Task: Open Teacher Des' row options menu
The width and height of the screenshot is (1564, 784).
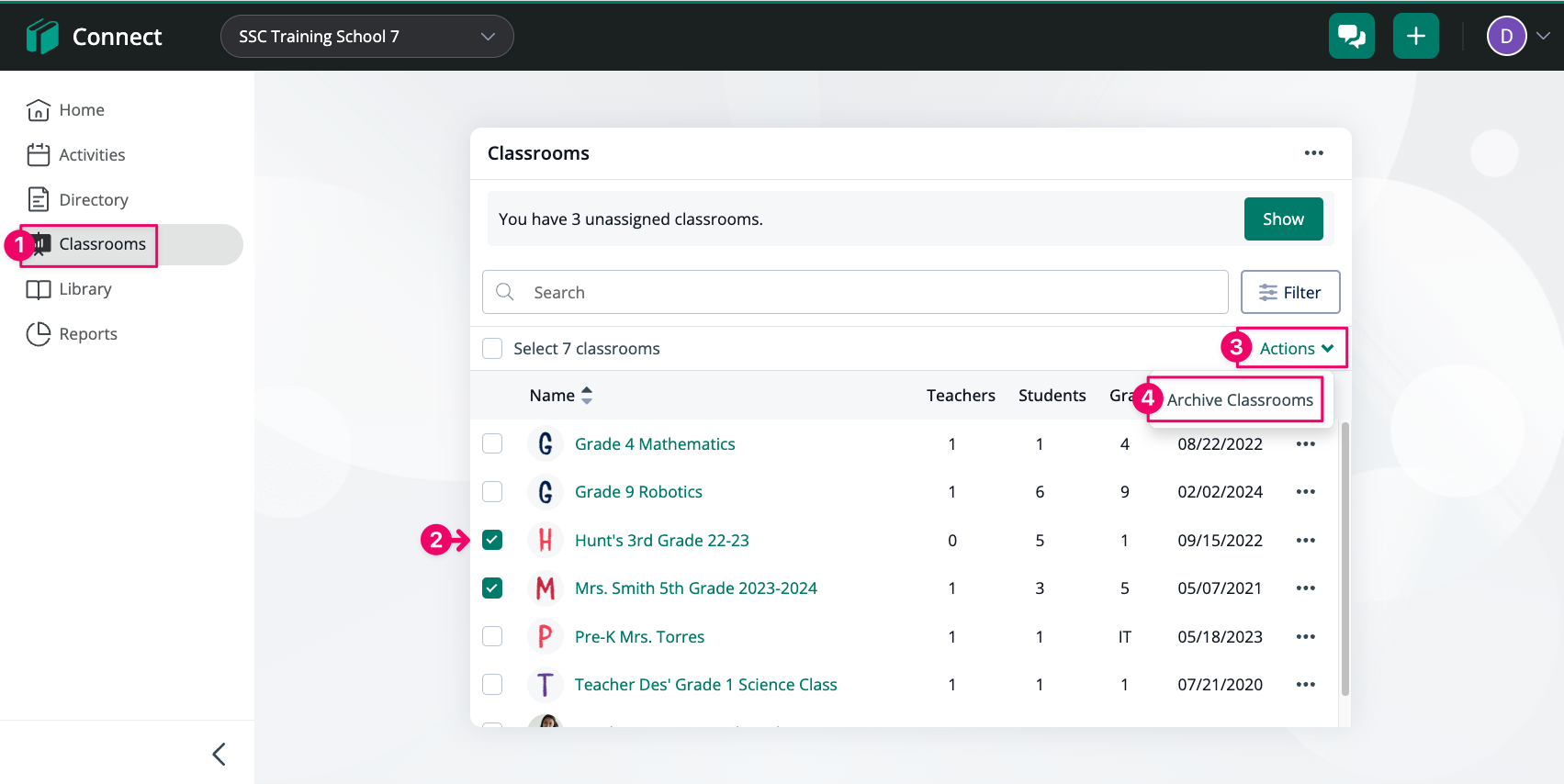Action: (x=1305, y=685)
